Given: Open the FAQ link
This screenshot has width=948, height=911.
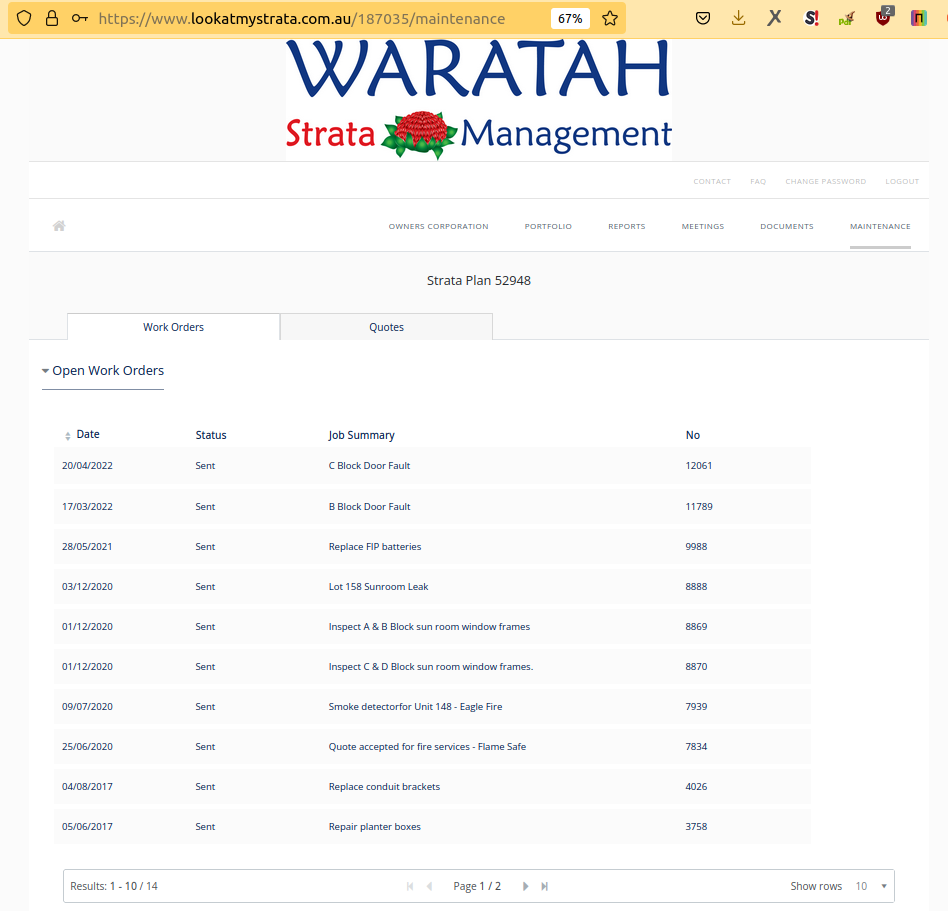Looking at the screenshot, I should point(758,181).
